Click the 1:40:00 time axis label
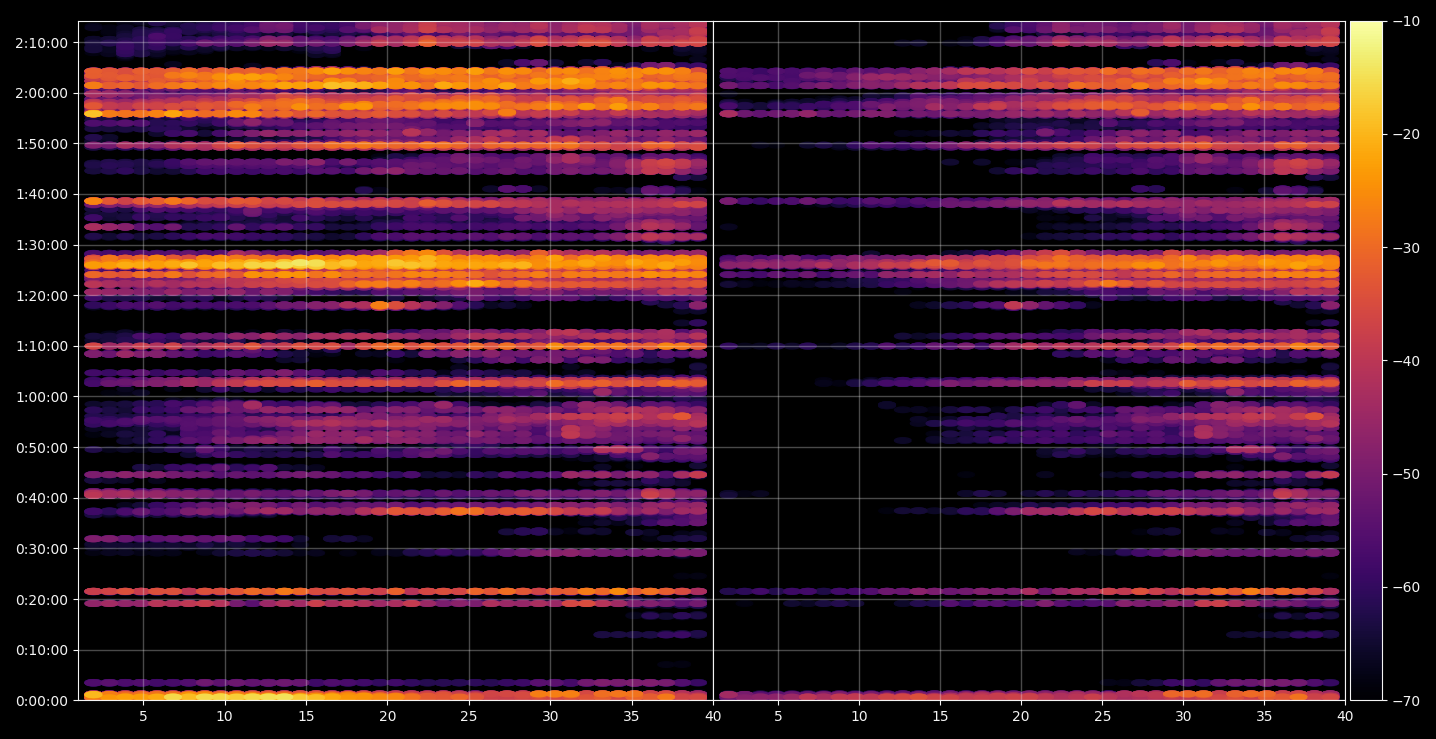This screenshot has height=739, width=1436. coord(42,194)
